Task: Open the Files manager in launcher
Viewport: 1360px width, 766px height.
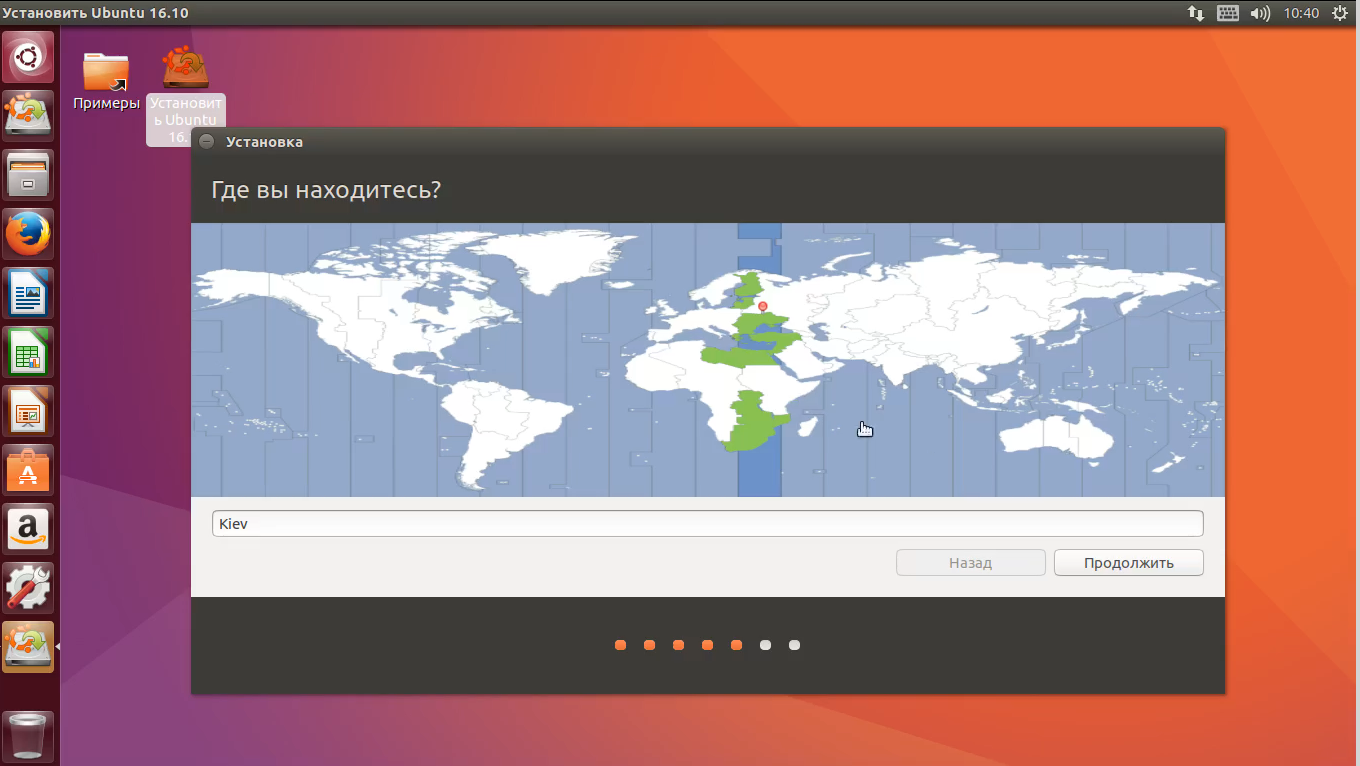Action: [28, 175]
